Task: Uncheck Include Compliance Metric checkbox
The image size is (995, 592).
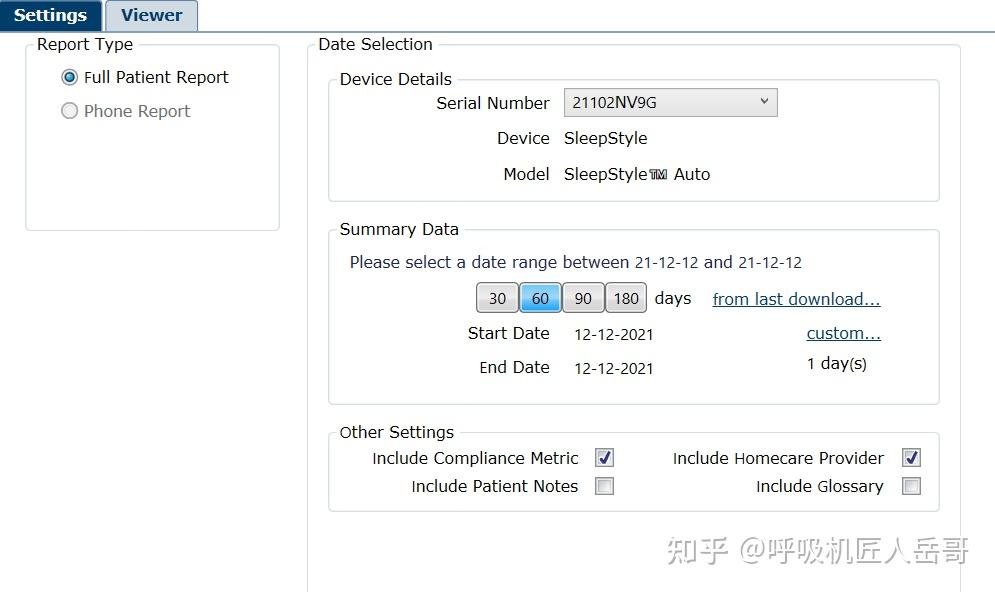Action: pyautogui.click(x=604, y=458)
